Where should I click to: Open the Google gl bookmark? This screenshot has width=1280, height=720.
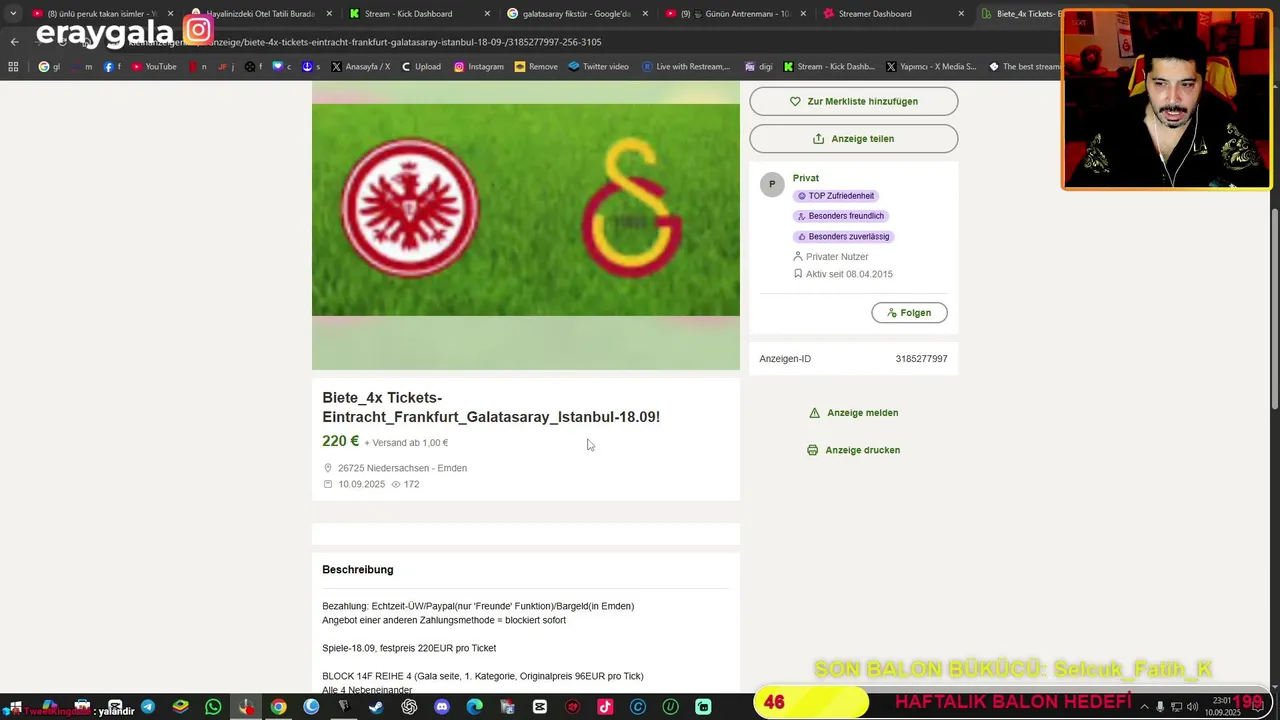tap(49, 67)
